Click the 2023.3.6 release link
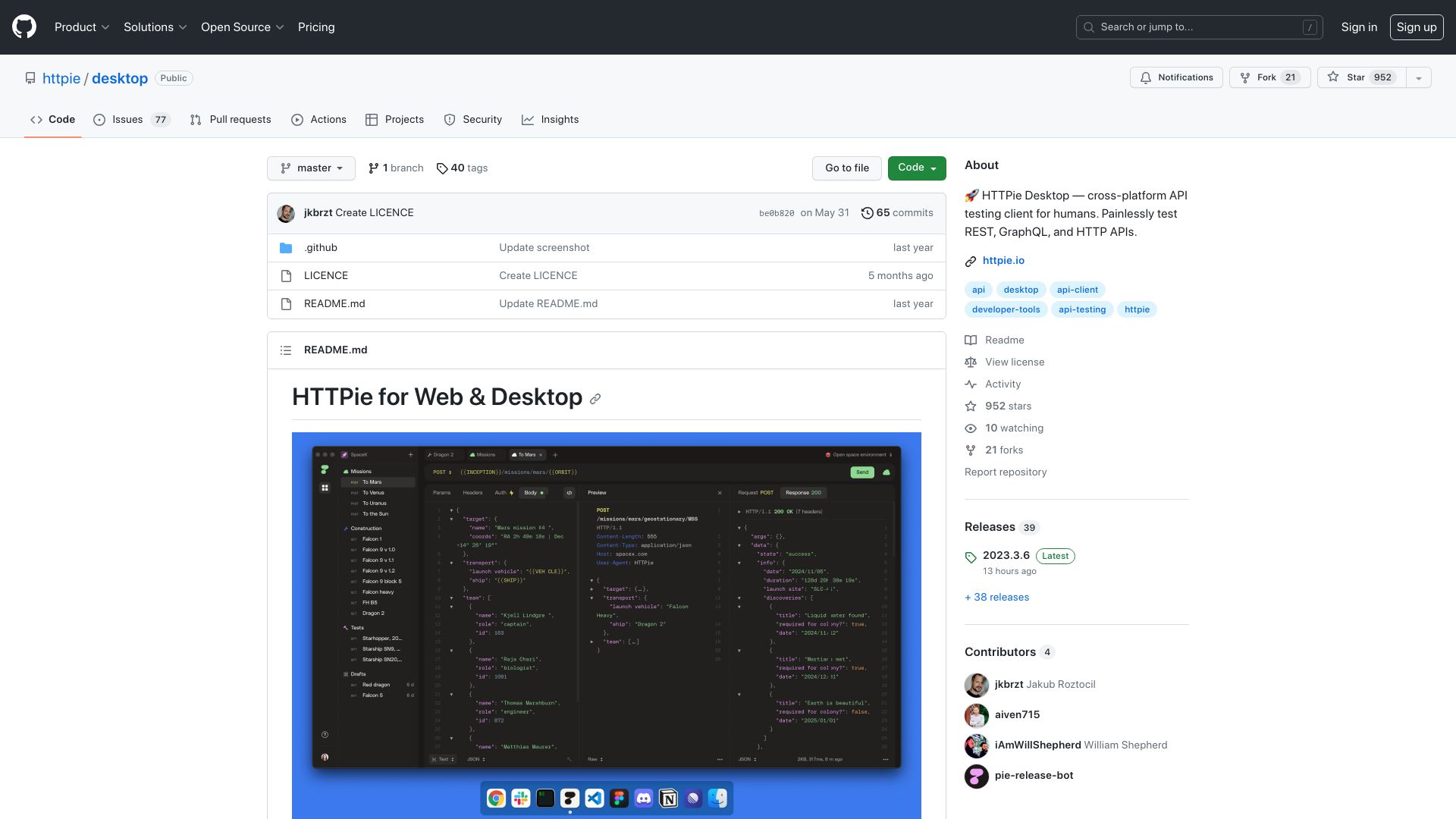The image size is (1456, 819). click(x=1006, y=556)
